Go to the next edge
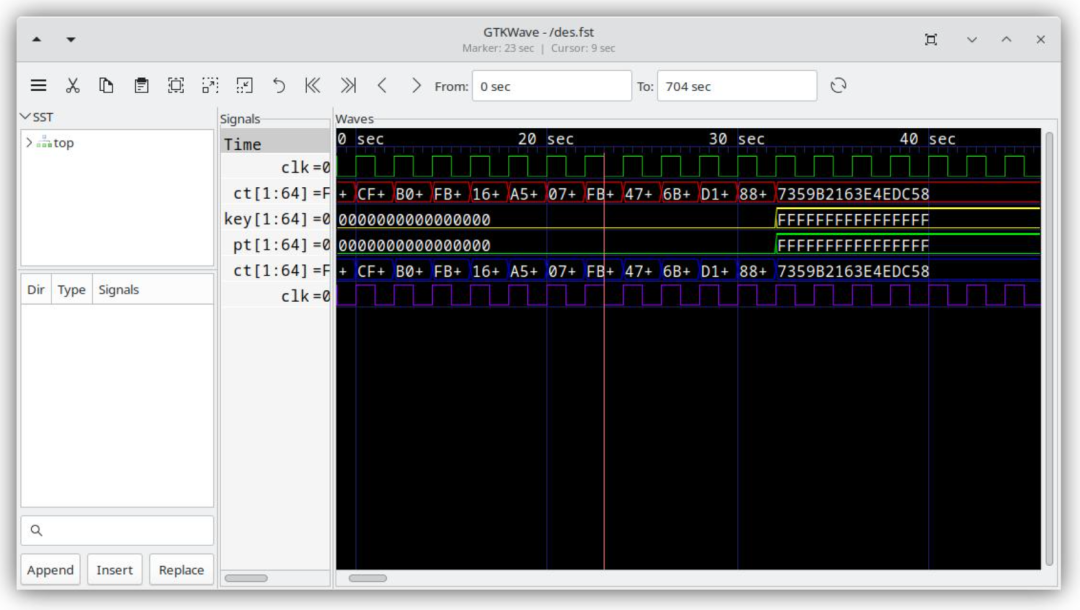Viewport: 1080px width, 610px height. click(416, 86)
